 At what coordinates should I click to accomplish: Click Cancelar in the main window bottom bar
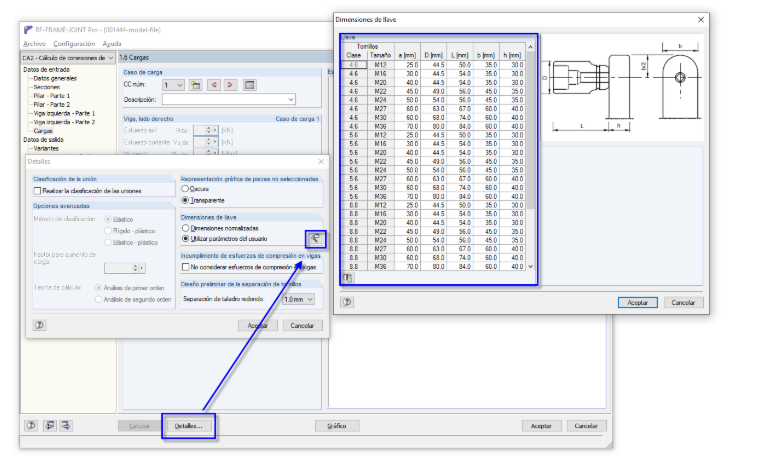(586, 426)
